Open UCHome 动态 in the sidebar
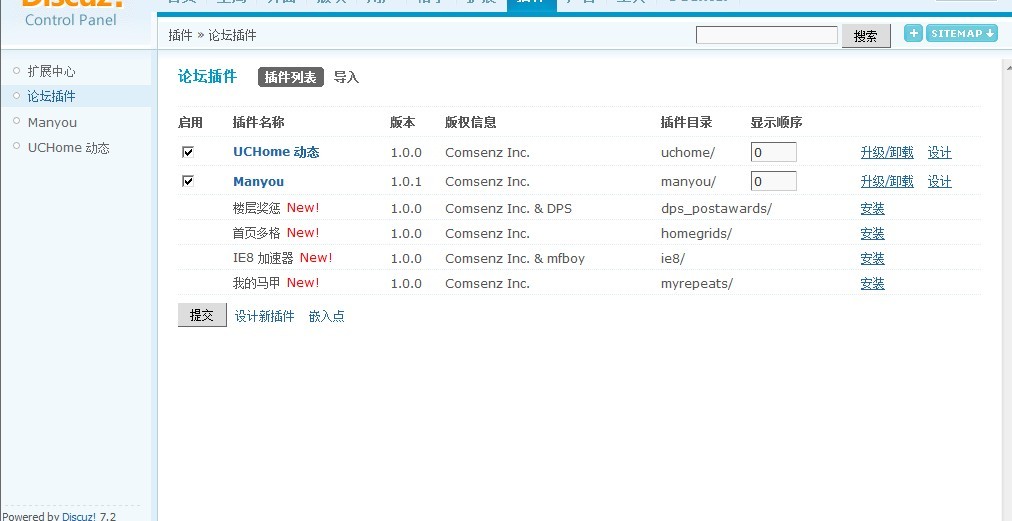The width and height of the screenshot is (1012, 521). click(x=68, y=148)
